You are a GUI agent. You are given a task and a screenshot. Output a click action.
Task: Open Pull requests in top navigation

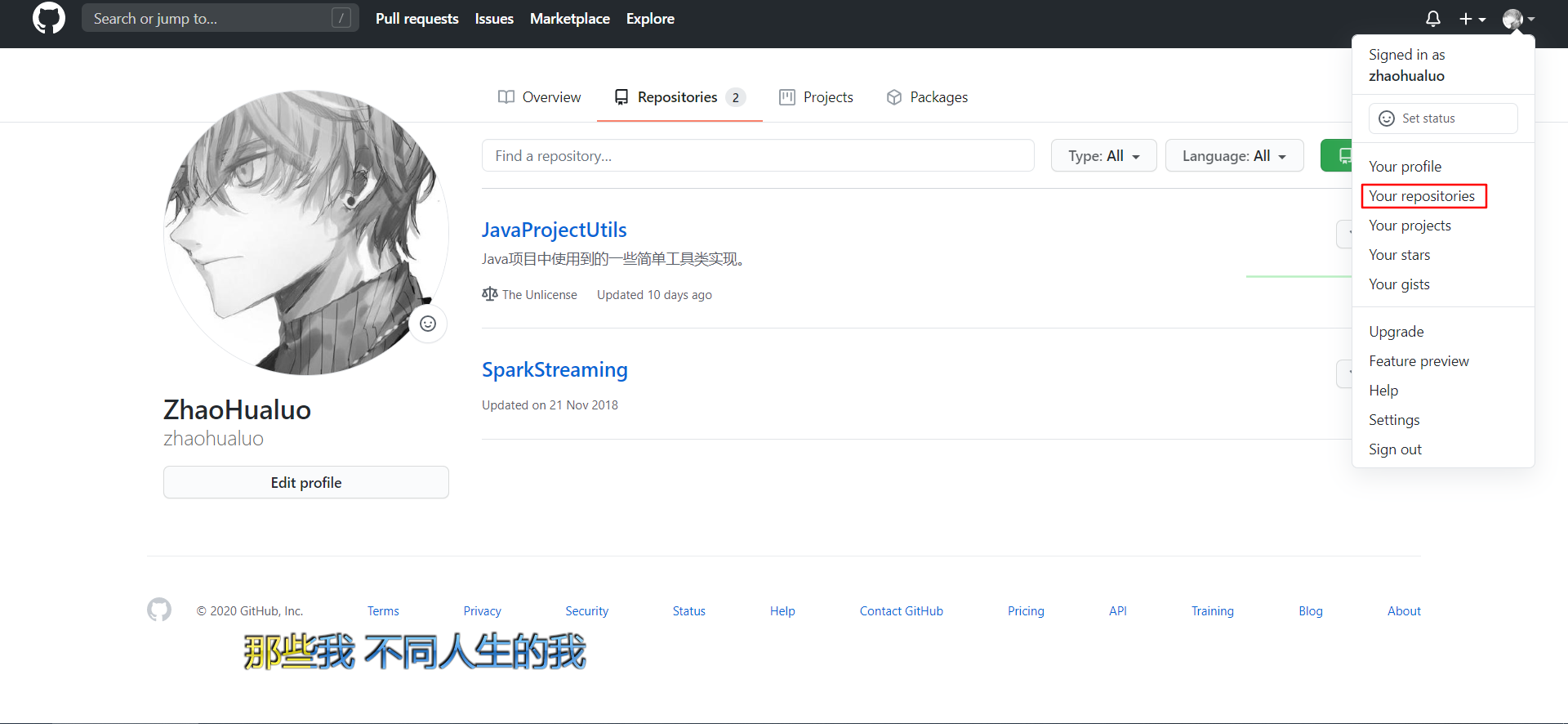416,19
